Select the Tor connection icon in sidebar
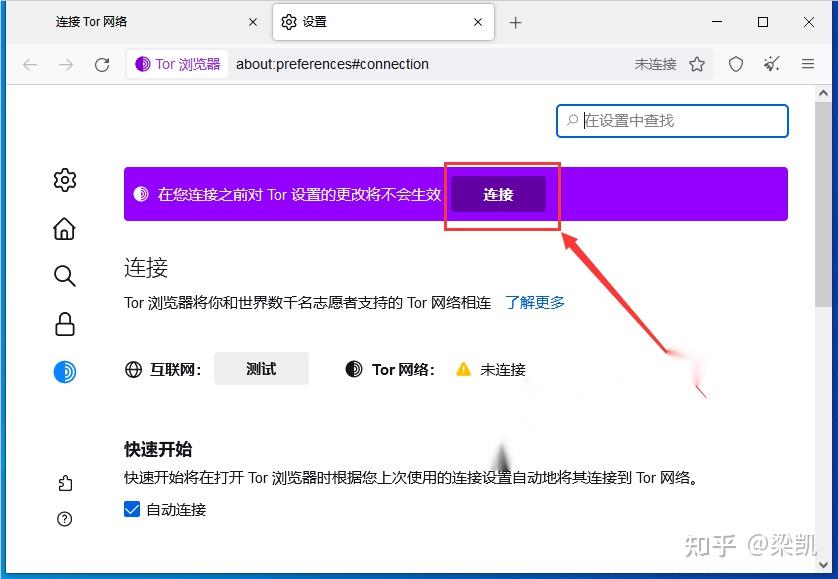The width and height of the screenshot is (838, 579). [x=64, y=371]
